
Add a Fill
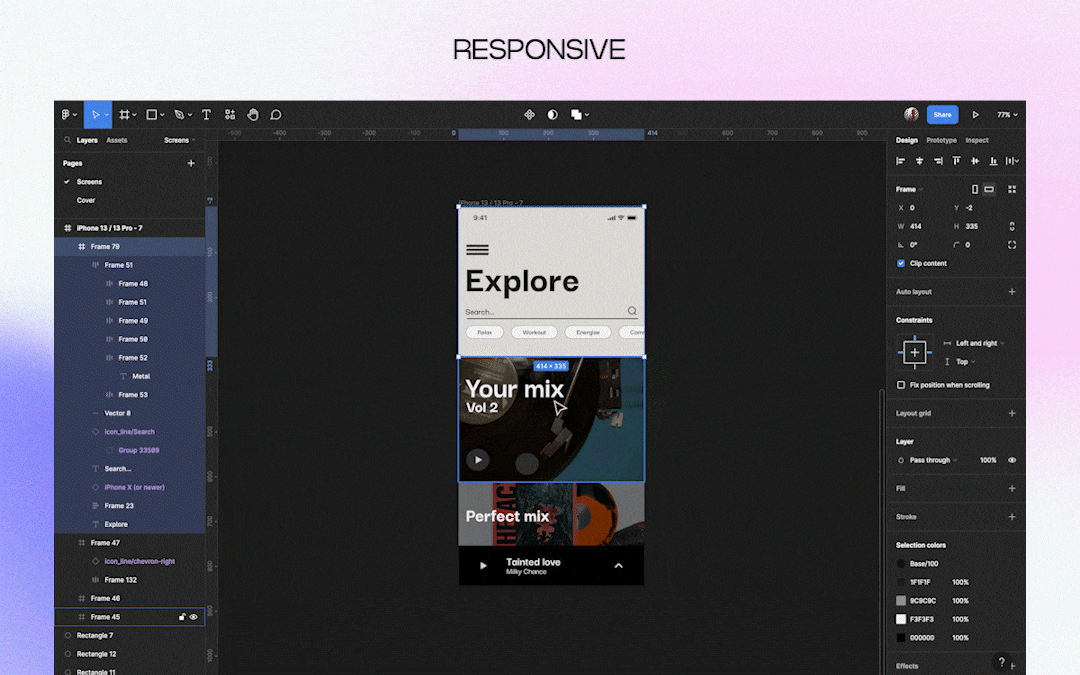(1012, 488)
